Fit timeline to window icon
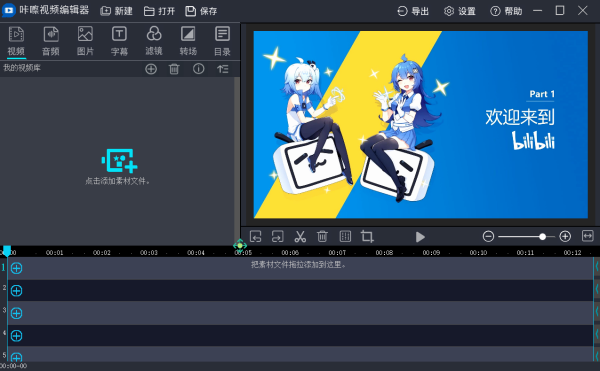 coord(587,236)
